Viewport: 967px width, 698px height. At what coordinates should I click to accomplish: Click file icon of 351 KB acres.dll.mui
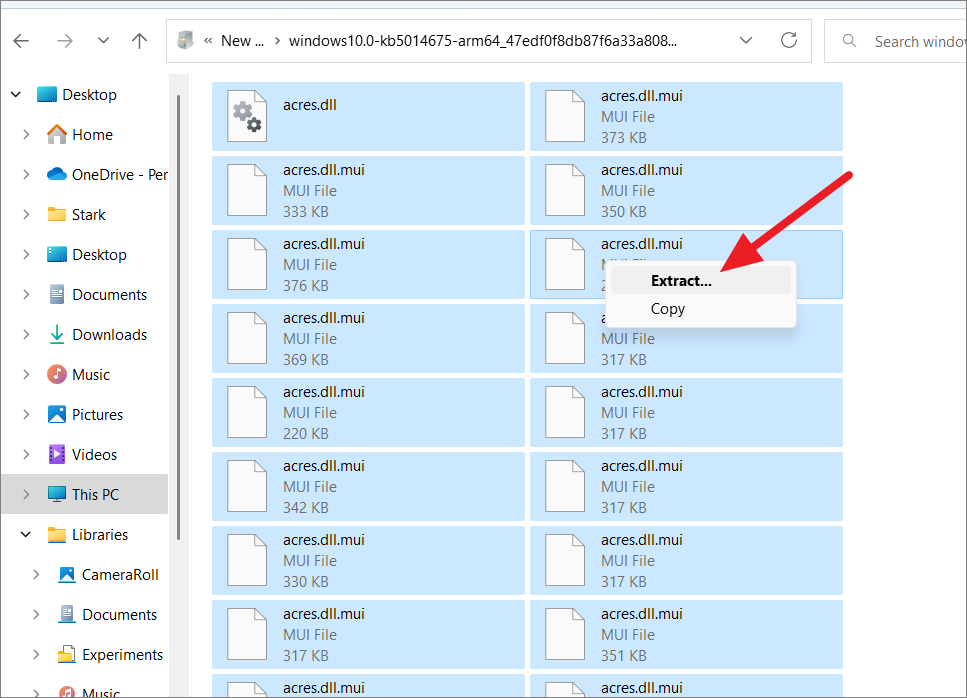click(x=565, y=634)
